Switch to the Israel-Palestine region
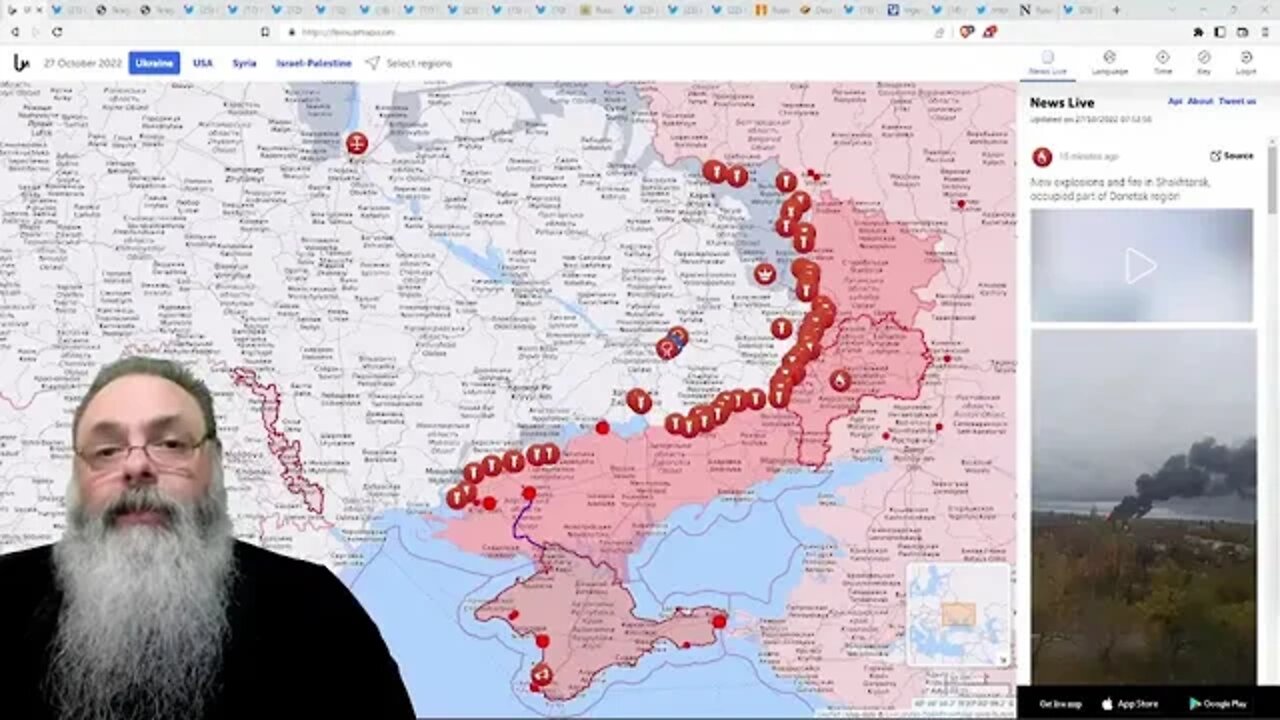The height and width of the screenshot is (720, 1280). (314, 63)
